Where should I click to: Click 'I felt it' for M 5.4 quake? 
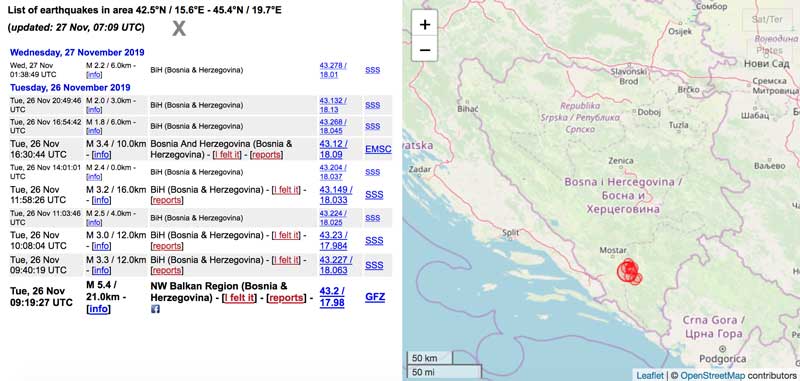pos(239,298)
